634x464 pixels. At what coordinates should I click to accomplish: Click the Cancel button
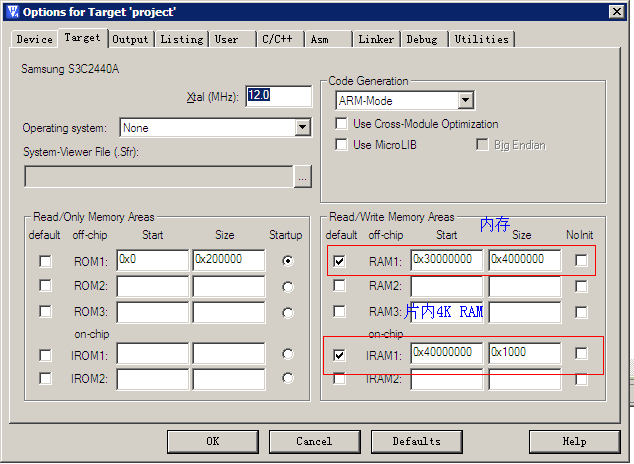coord(315,441)
